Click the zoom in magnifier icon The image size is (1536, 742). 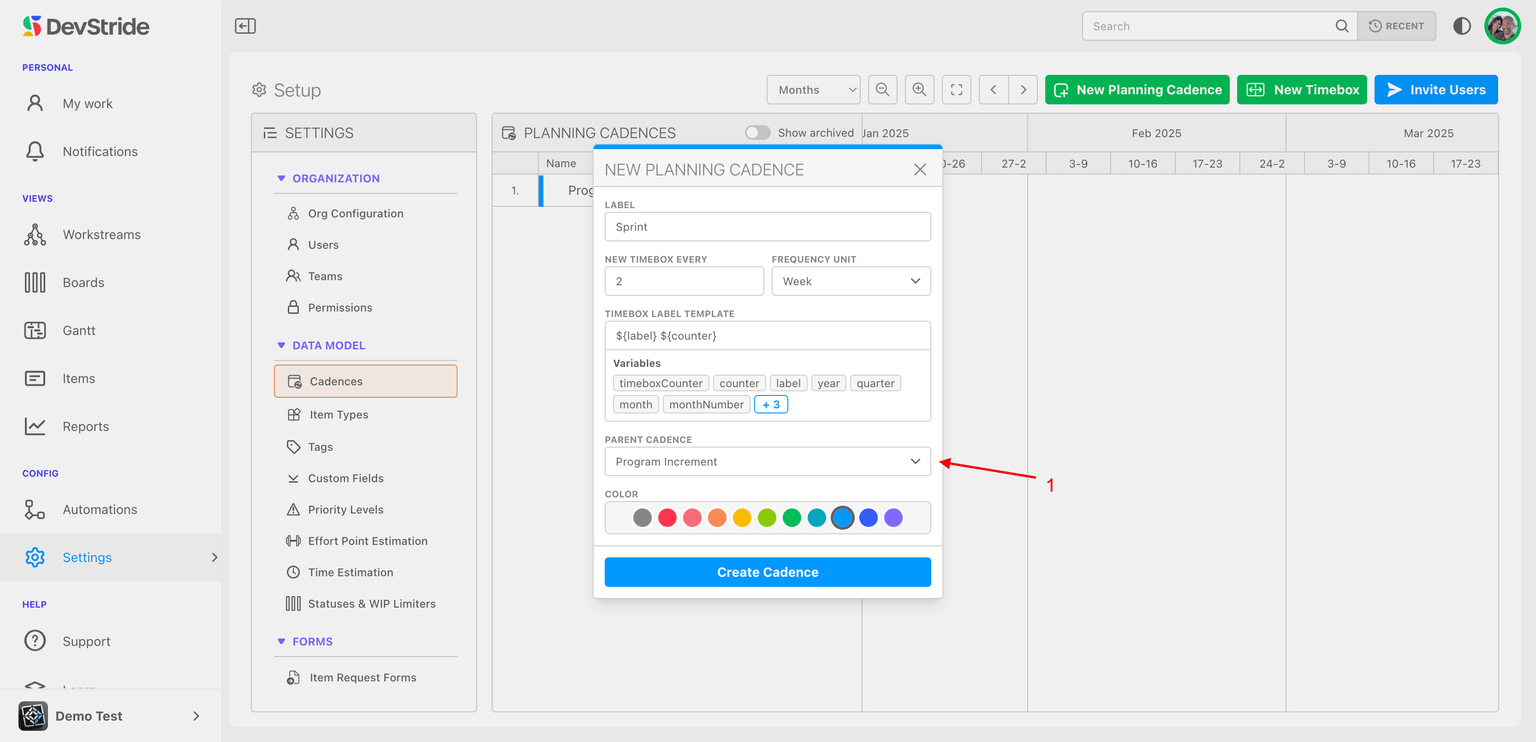pos(920,90)
